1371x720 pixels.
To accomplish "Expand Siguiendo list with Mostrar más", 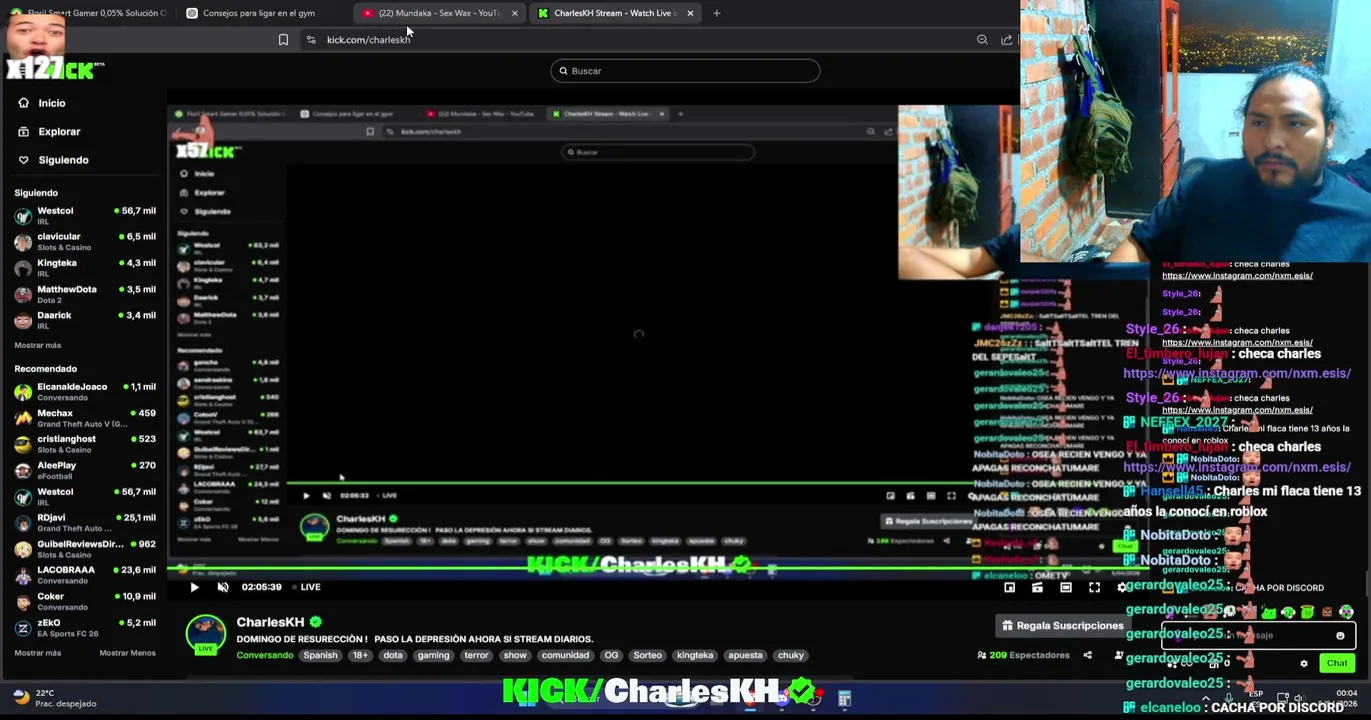I will coord(38,345).
